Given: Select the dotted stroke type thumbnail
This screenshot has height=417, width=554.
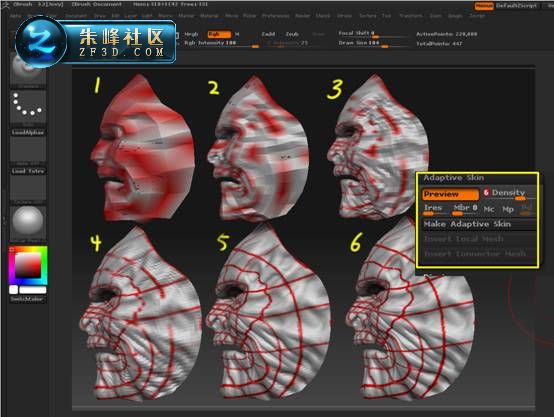Looking at the screenshot, I should point(28,105).
